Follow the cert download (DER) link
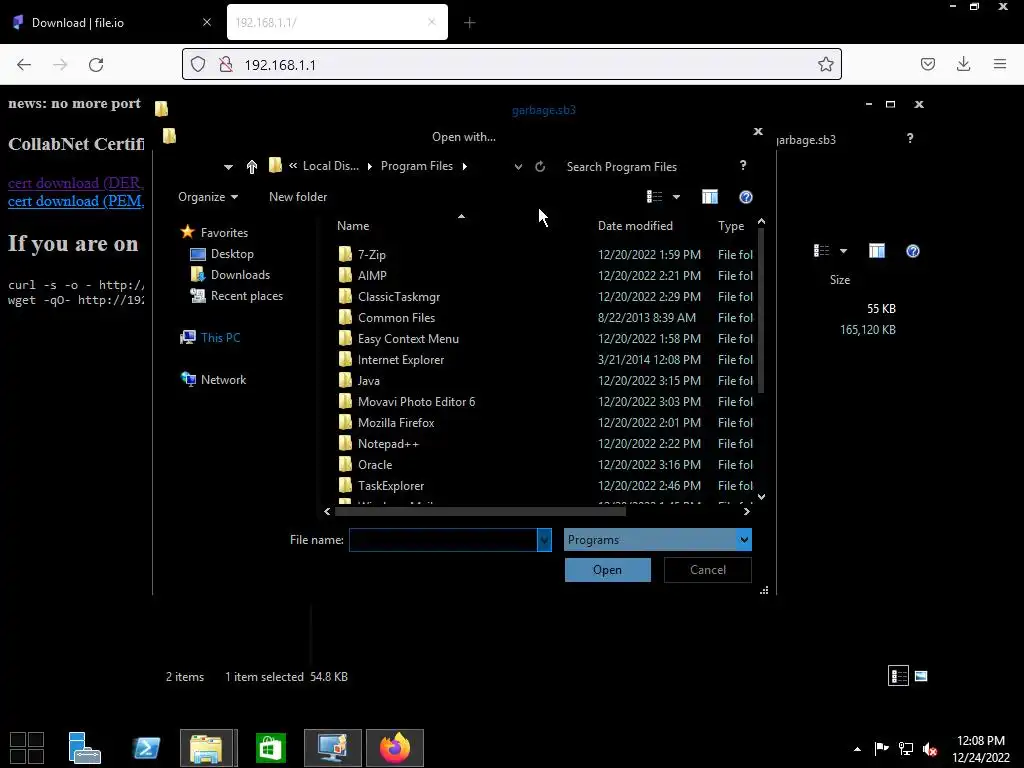The height and width of the screenshot is (768, 1024). coord(76,183)
